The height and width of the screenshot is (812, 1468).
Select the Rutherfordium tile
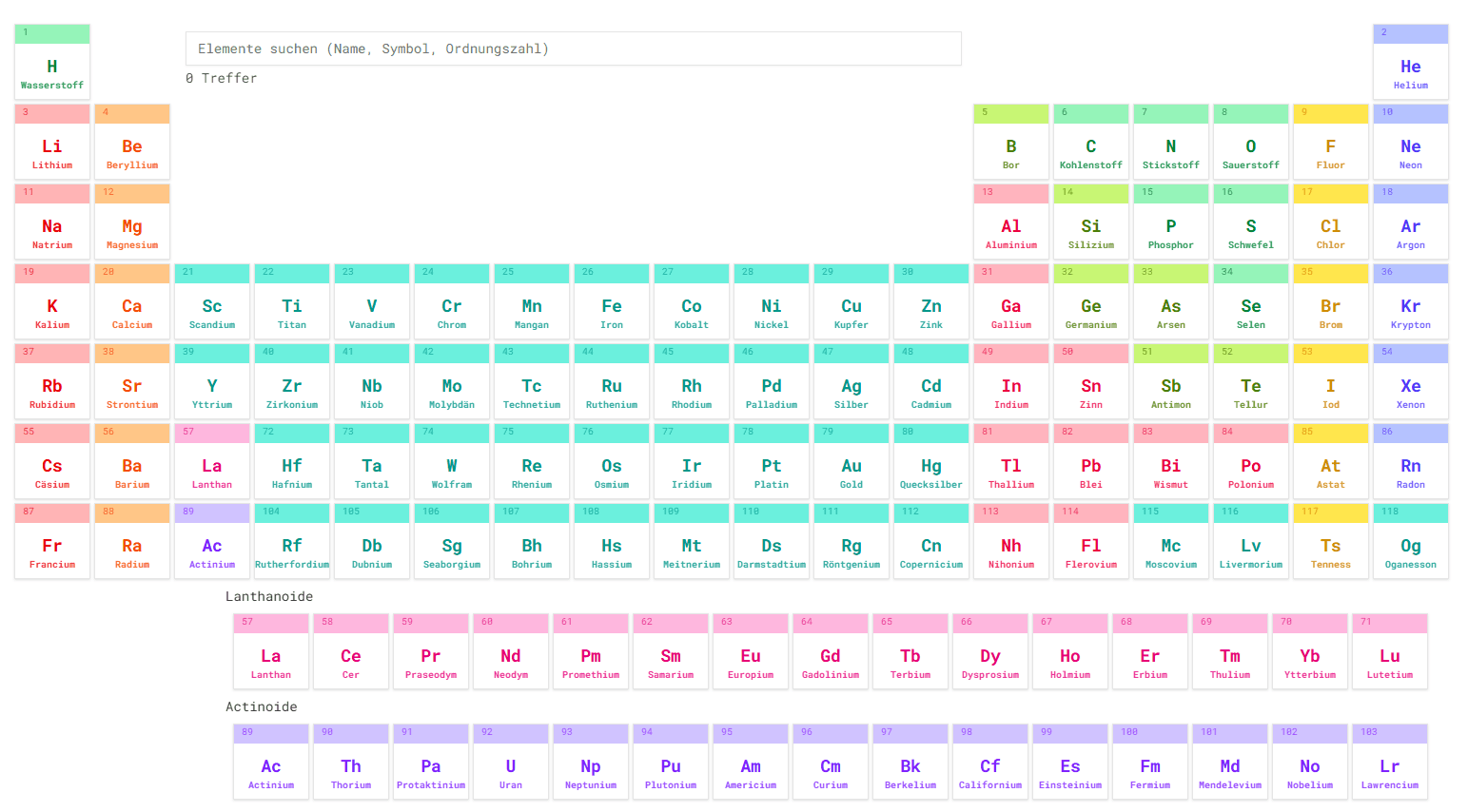coord(292,541)
